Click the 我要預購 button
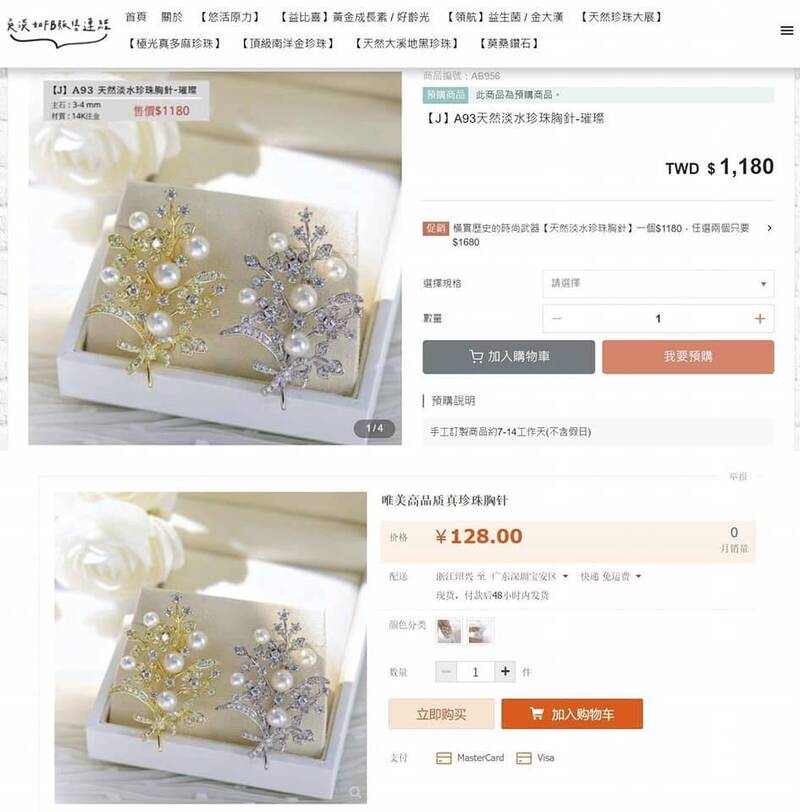 (688, 357)
